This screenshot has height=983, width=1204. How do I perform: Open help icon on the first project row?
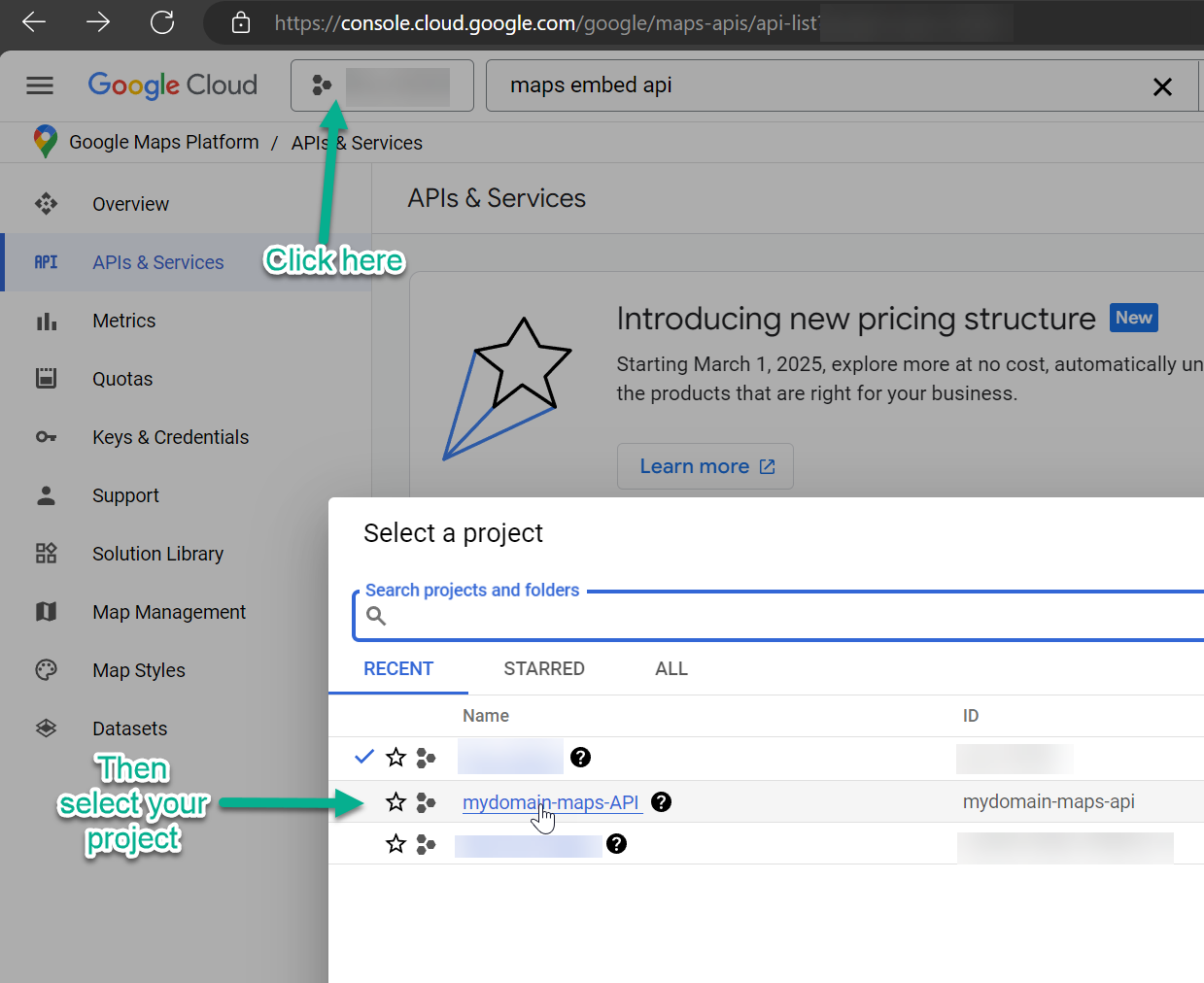coord(581,758)
